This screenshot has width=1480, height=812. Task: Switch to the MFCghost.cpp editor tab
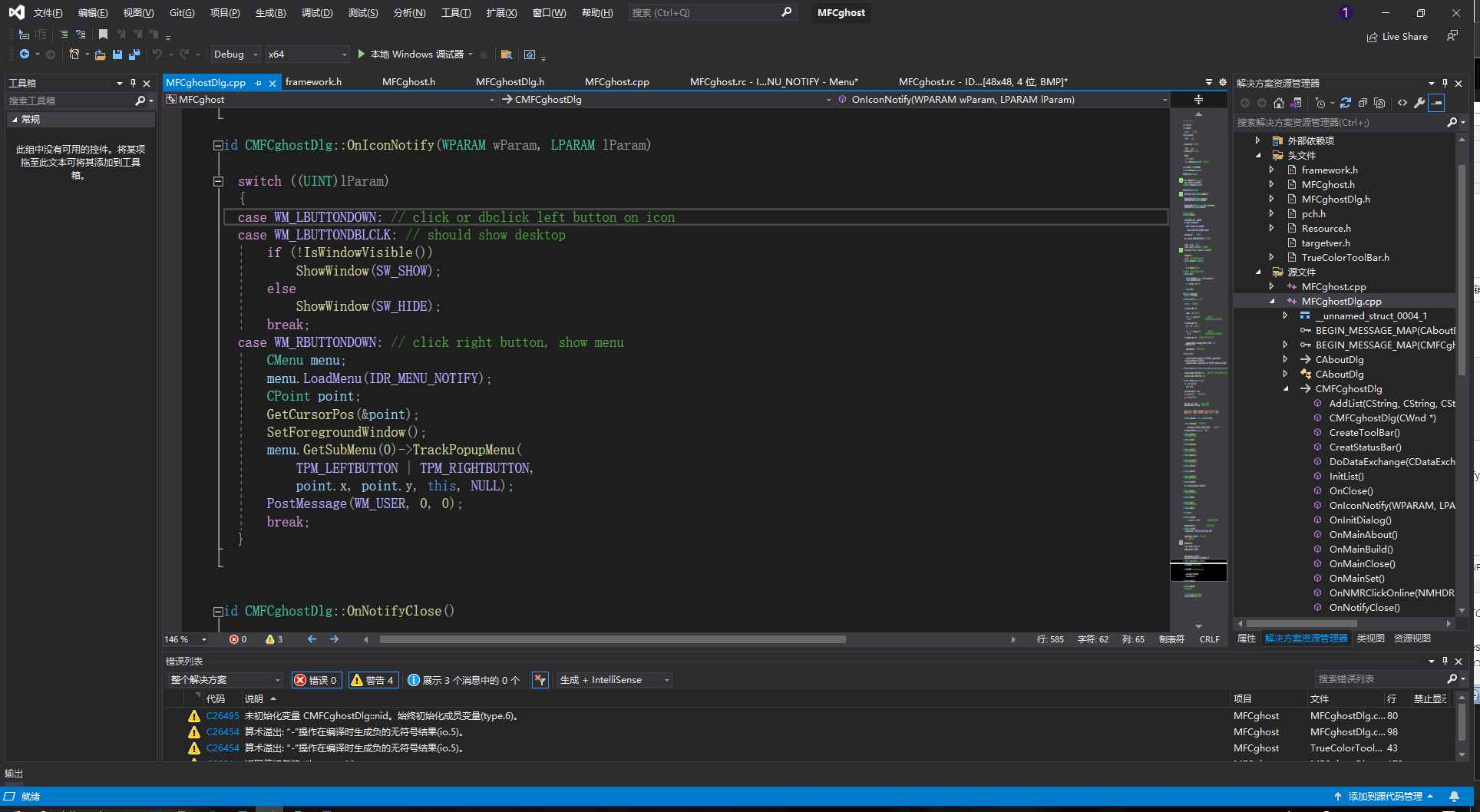click(x=616, y=82)
